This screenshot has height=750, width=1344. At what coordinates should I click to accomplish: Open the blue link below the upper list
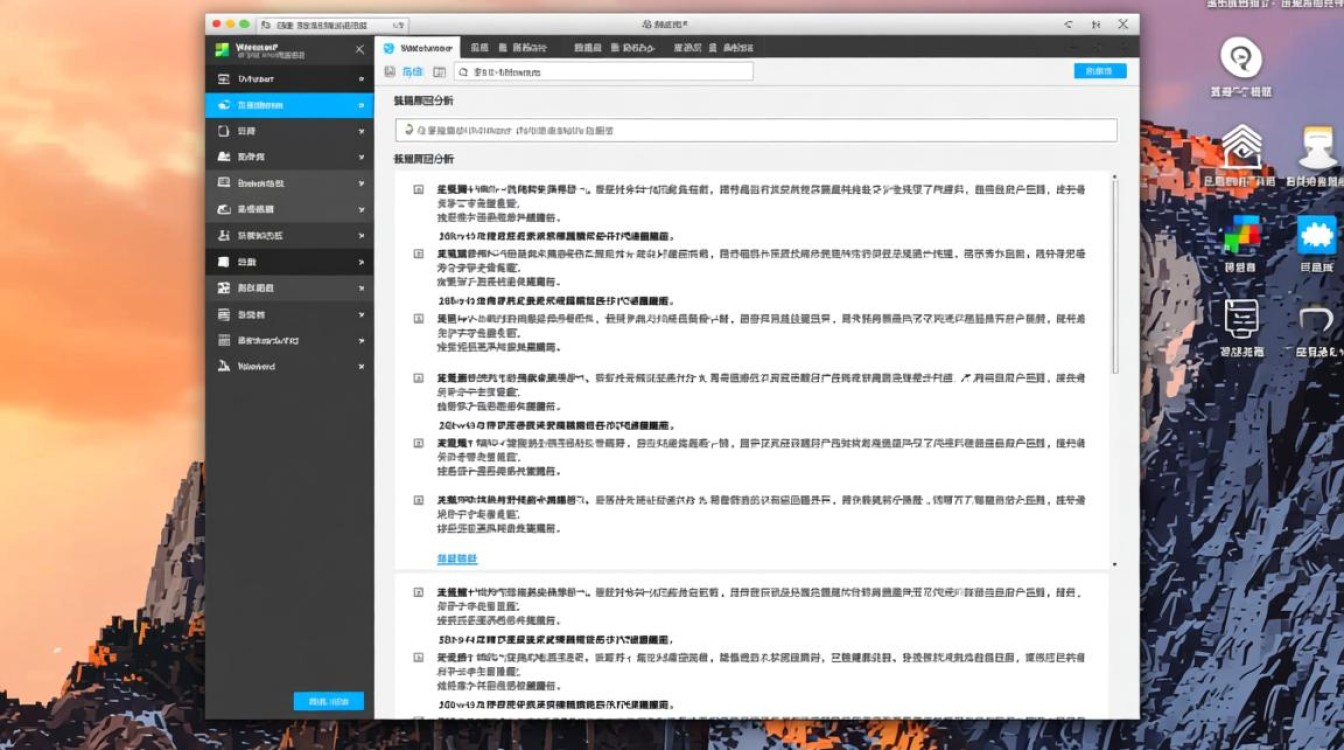point(457,559)
